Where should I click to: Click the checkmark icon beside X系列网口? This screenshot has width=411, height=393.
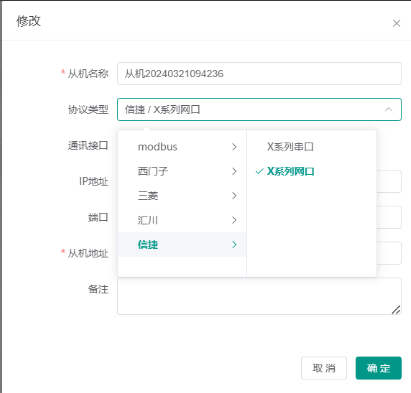click(x=259, y=172)
